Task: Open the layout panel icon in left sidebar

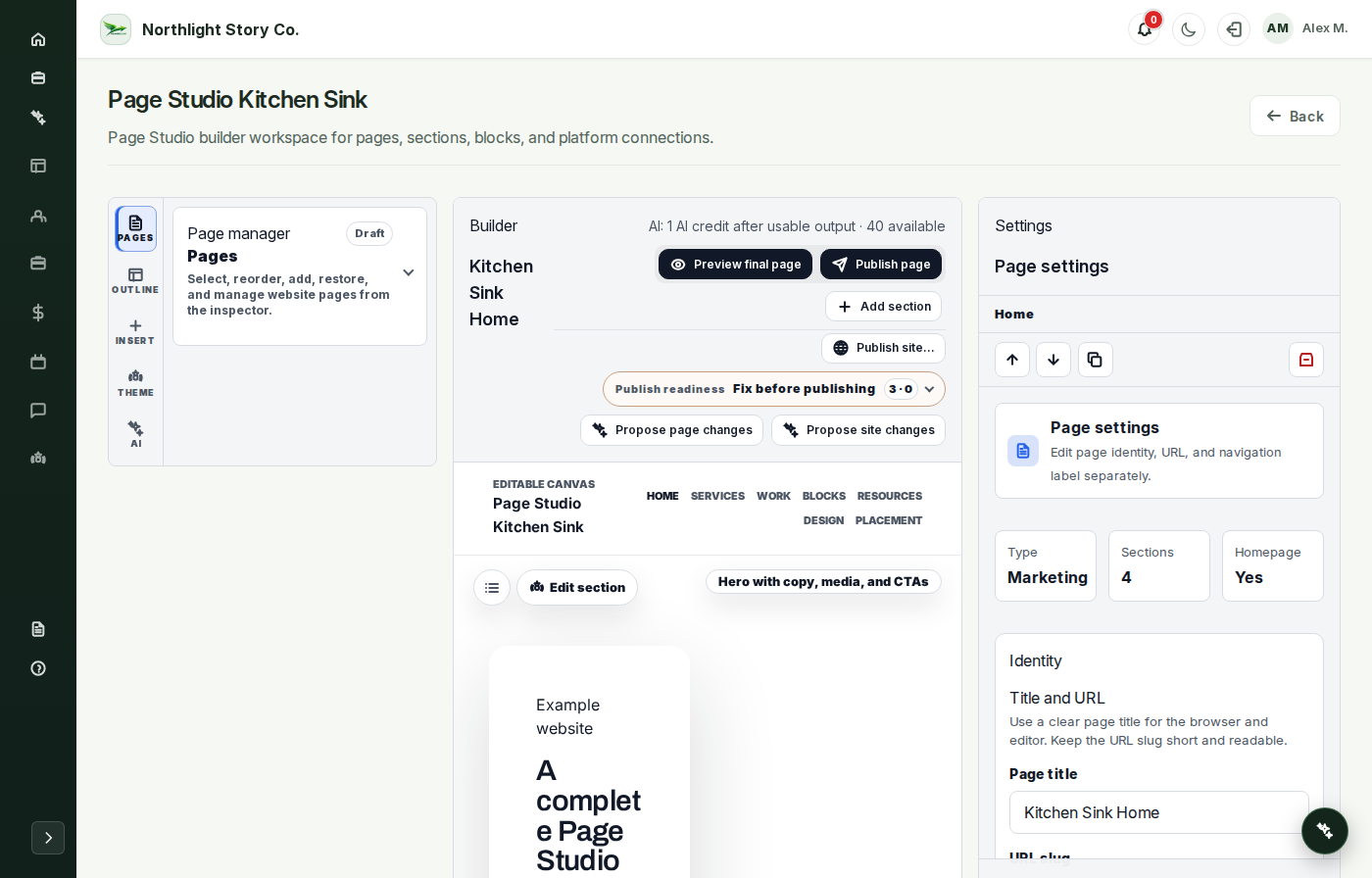Action: [x=38, y=166]
